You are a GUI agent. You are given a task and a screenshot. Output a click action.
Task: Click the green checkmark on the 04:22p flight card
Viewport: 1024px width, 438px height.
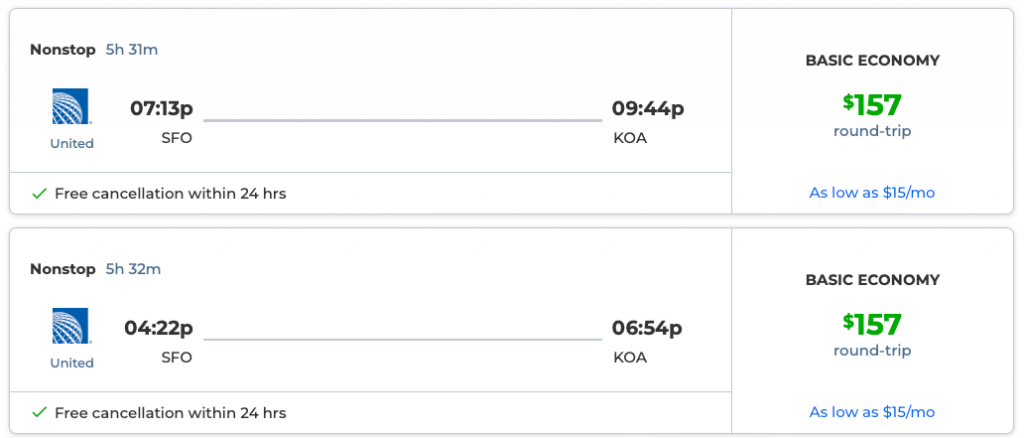[39, 413]
